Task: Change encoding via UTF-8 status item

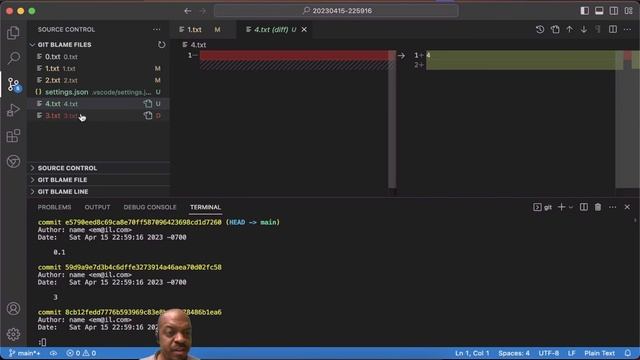Action: [549, 353]
